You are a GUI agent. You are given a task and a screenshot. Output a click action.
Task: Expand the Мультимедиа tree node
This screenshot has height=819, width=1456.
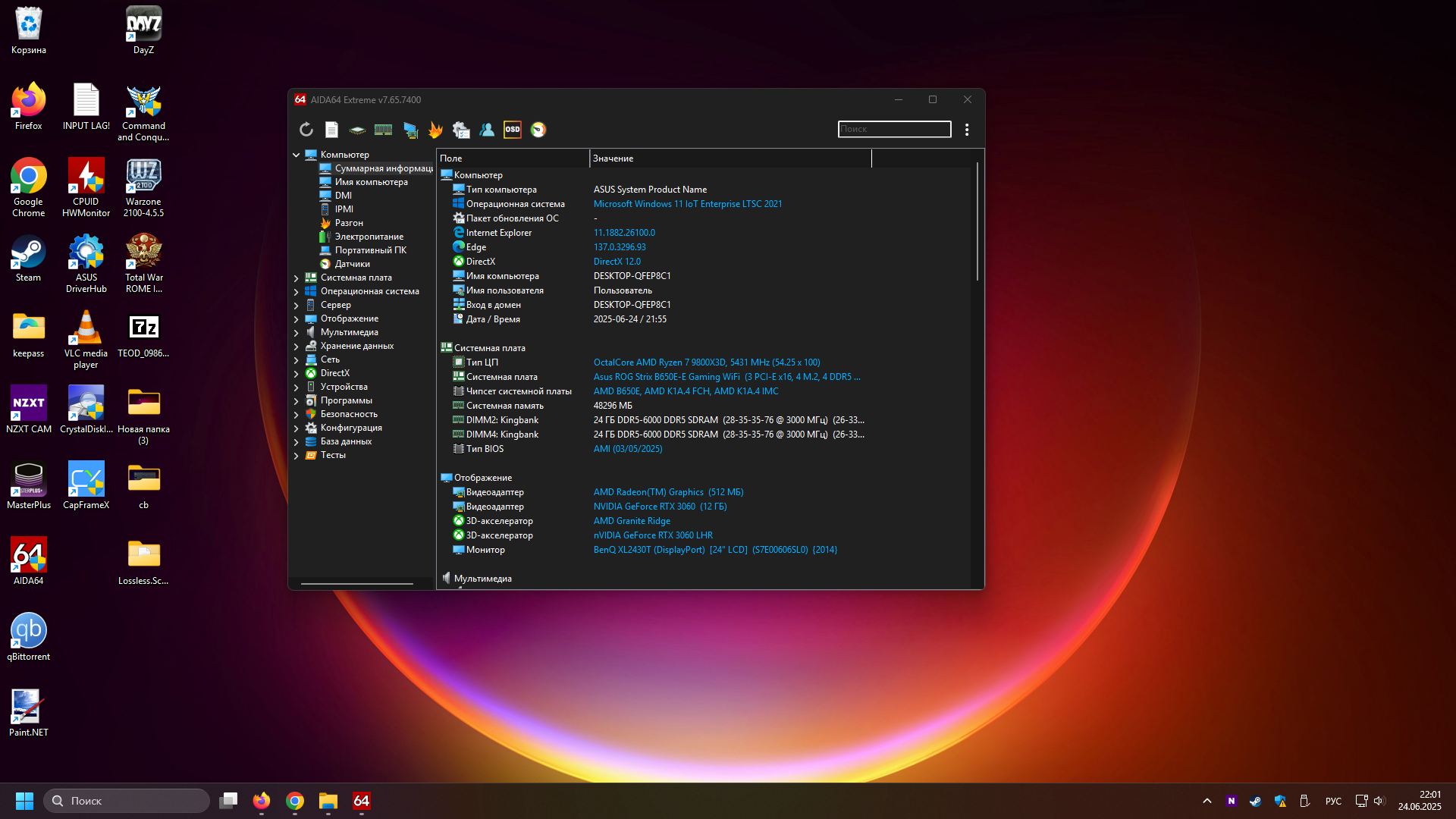tap(297, 333)
